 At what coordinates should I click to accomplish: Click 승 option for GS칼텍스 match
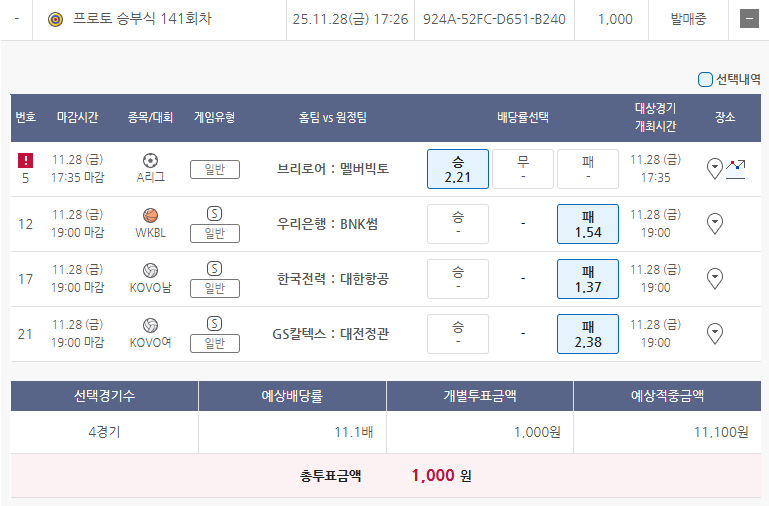[x=458, y=334]
